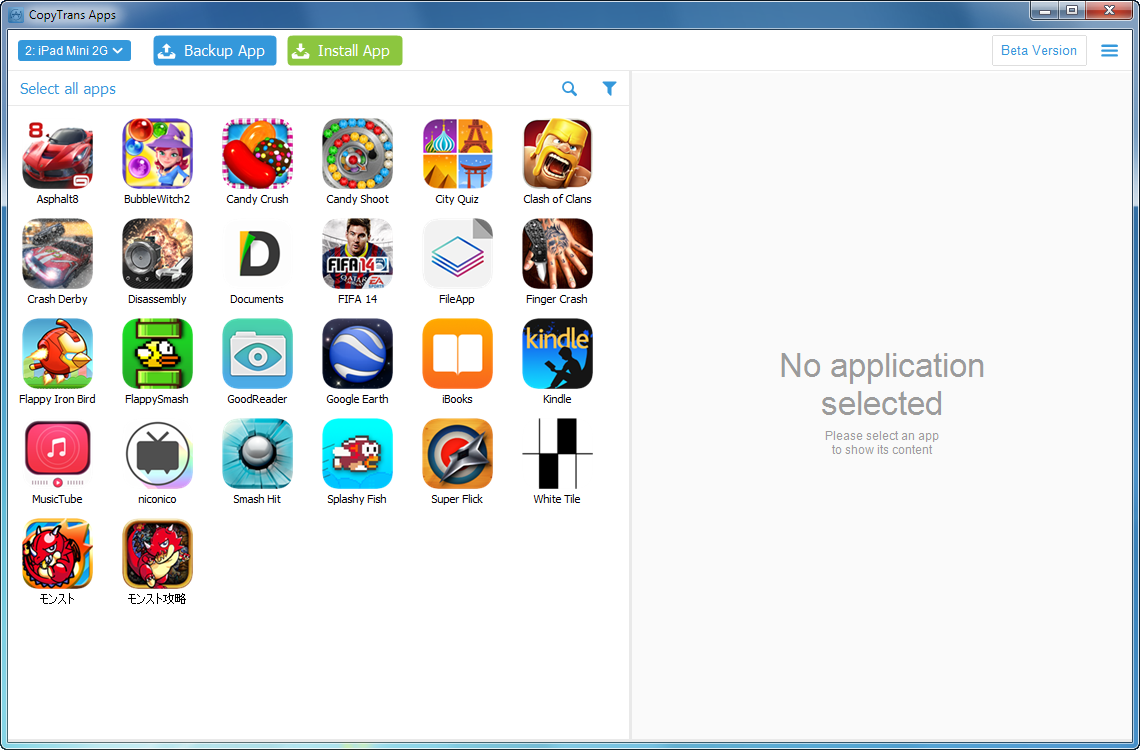The width and height of the screenshot is (1140, 750).
Task: Select the モンスト攻略 app icon
Action: 157,554
